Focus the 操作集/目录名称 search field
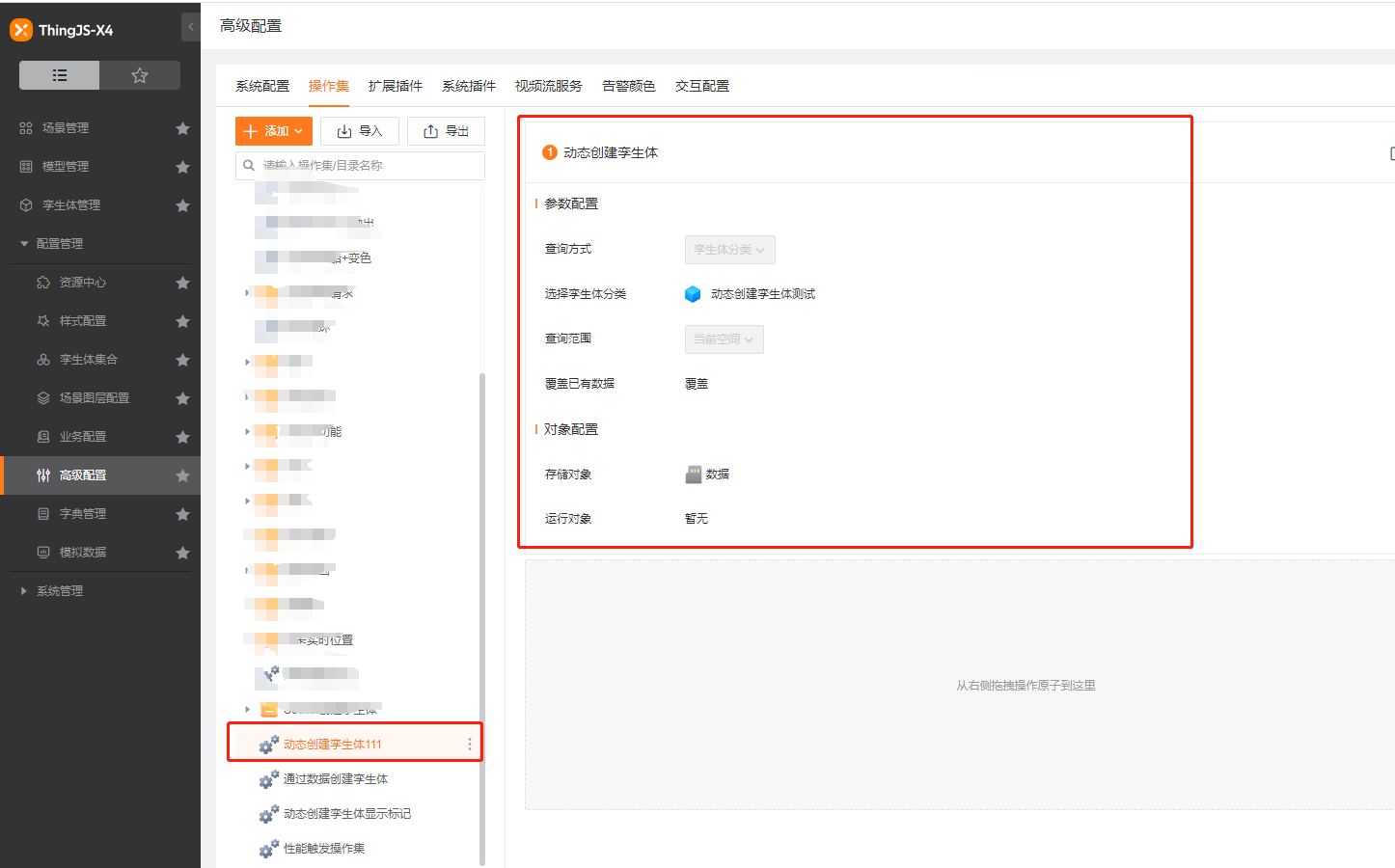The width and height of the screenshot is (1395, 868). [360, 166]
